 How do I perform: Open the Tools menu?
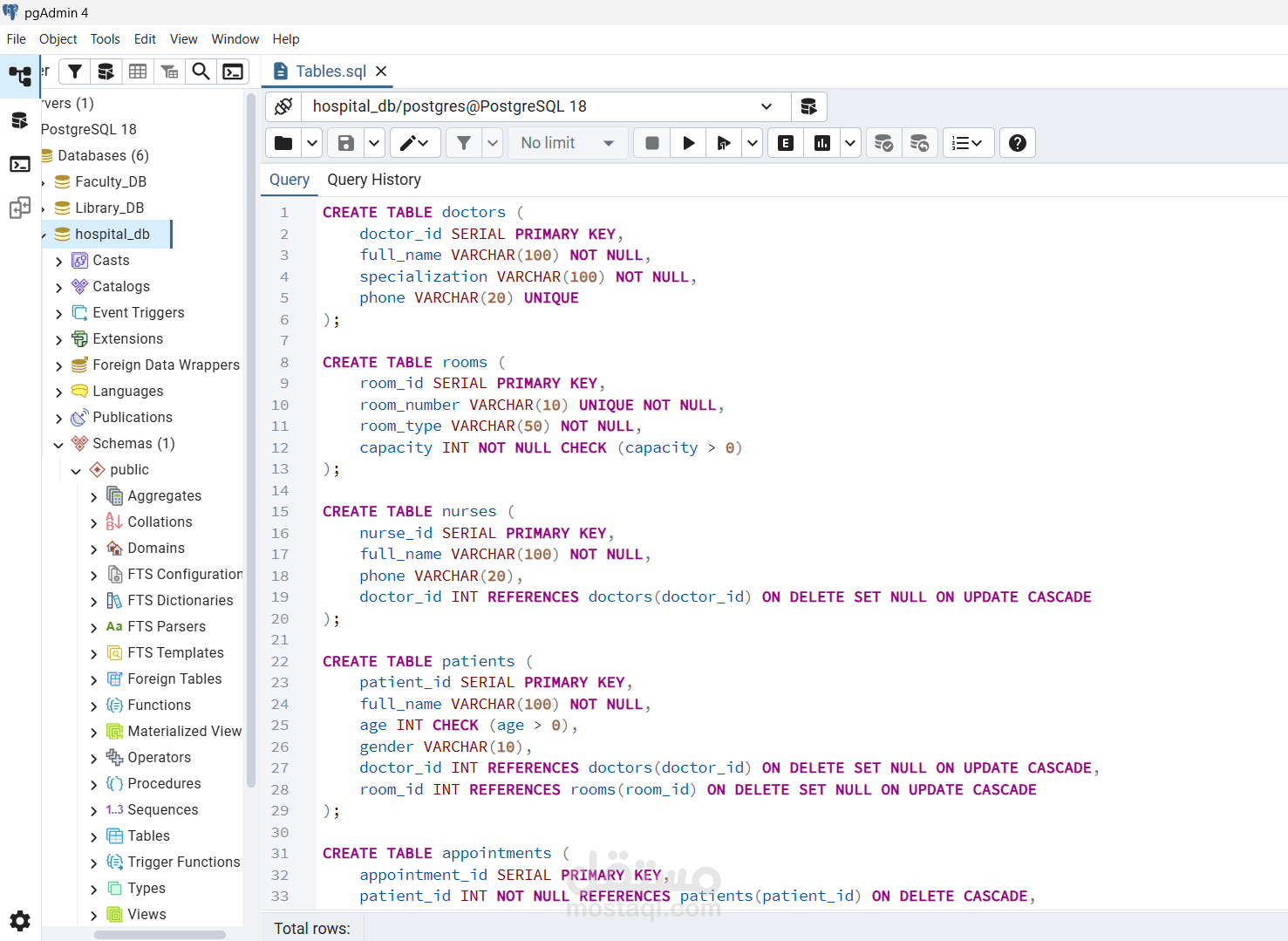click(105, 39)
